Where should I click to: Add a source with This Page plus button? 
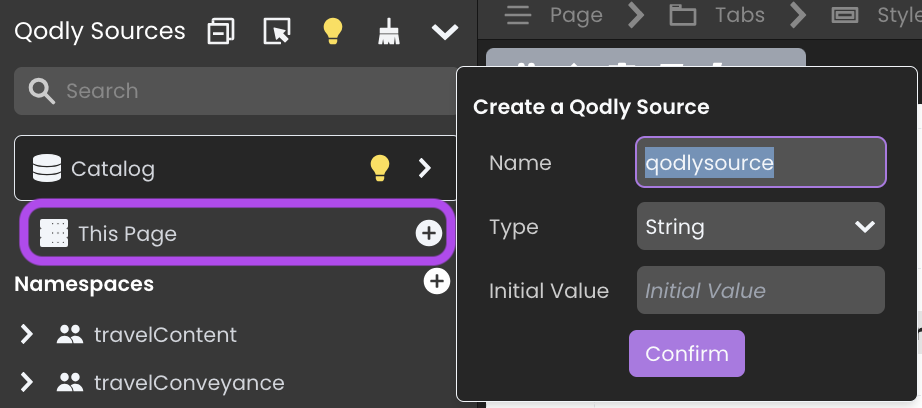tap(429, 233)
